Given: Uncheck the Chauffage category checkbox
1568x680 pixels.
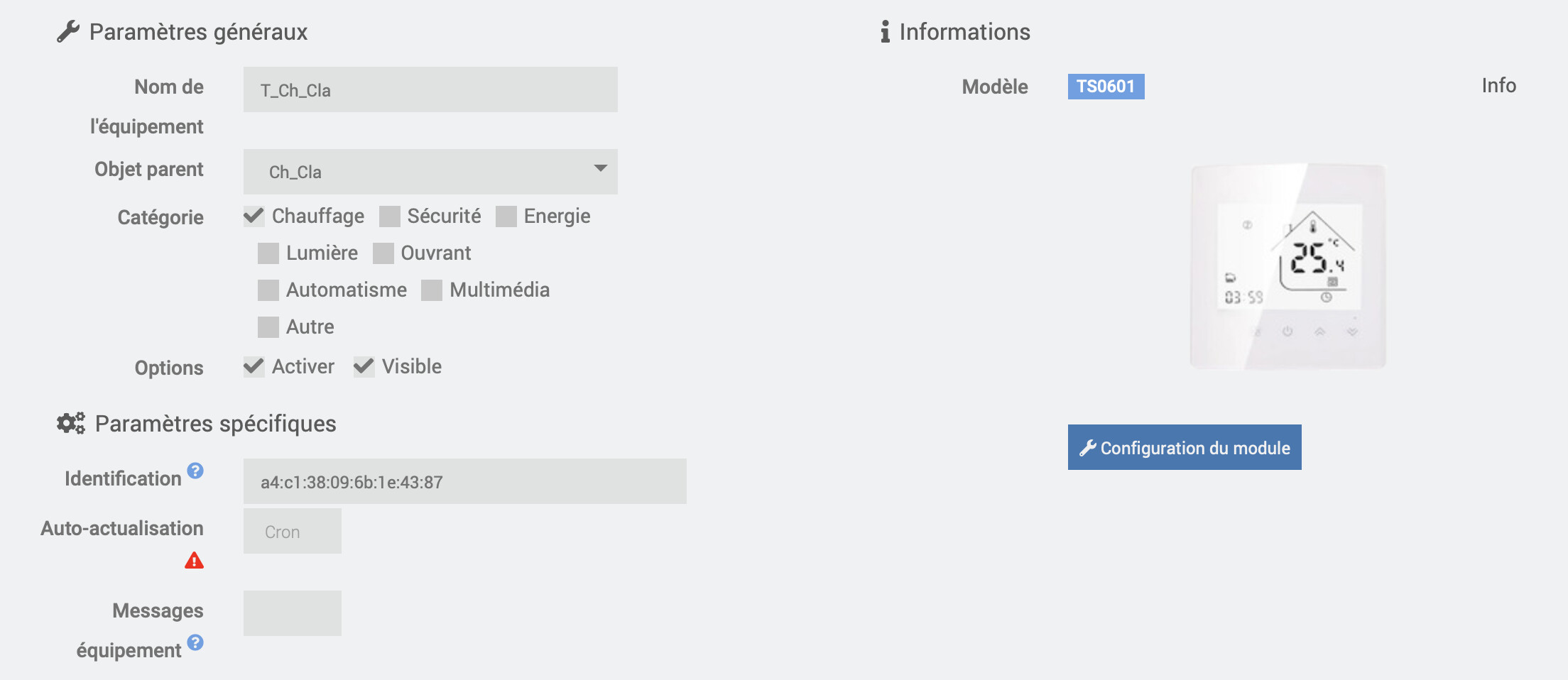Looking at the screenshot, I should point(254,216).
